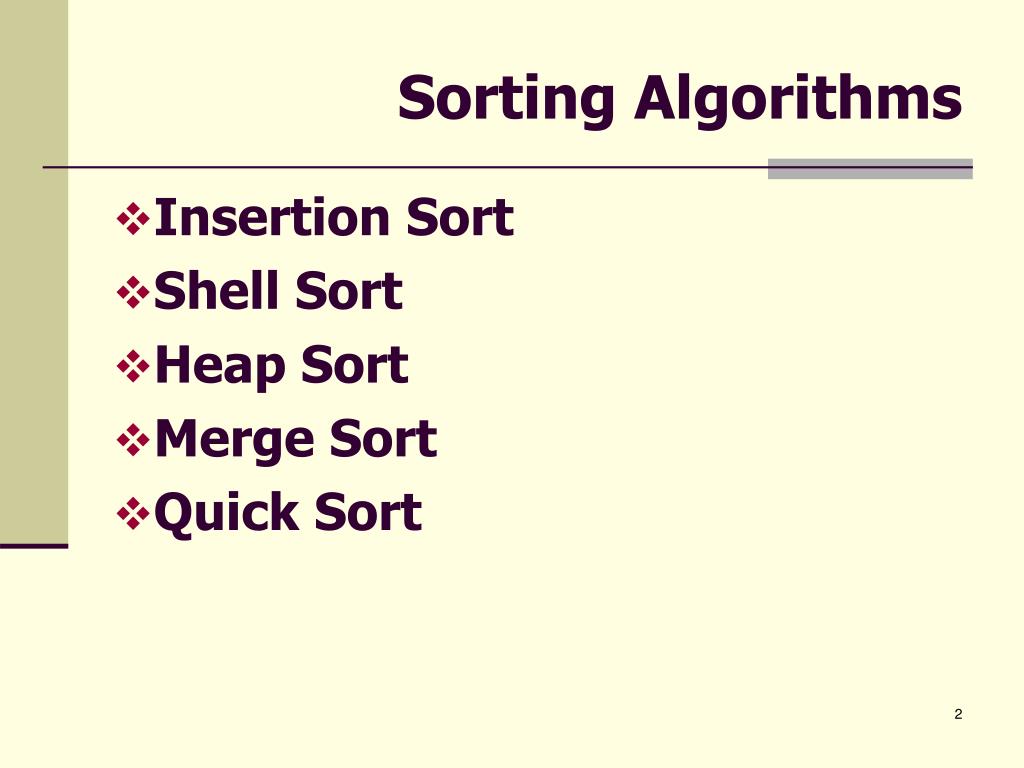Image resolution: width=1024 pixels, height=768 pixels.
Task: Click the diamond bullet beside Insertion Sort
Action: (133, 219)
